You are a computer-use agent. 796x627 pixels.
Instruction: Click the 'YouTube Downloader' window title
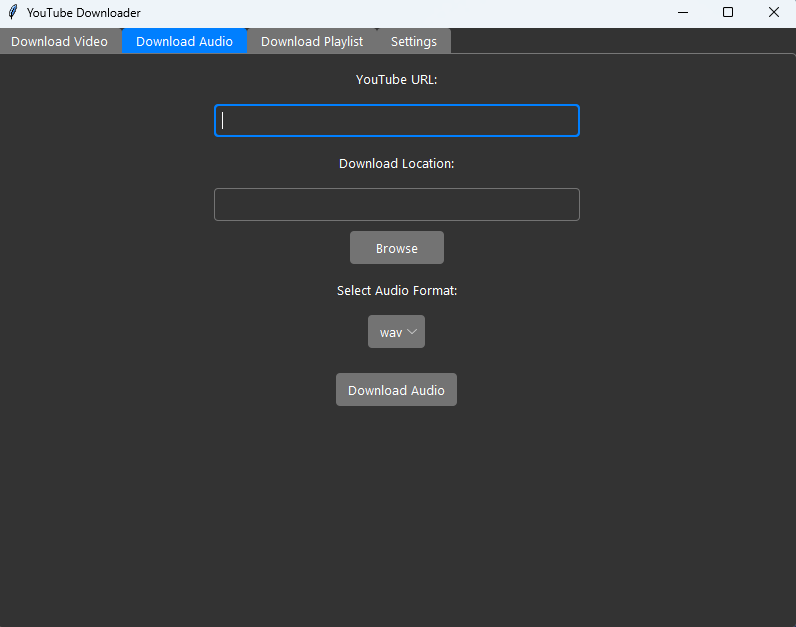84,13
